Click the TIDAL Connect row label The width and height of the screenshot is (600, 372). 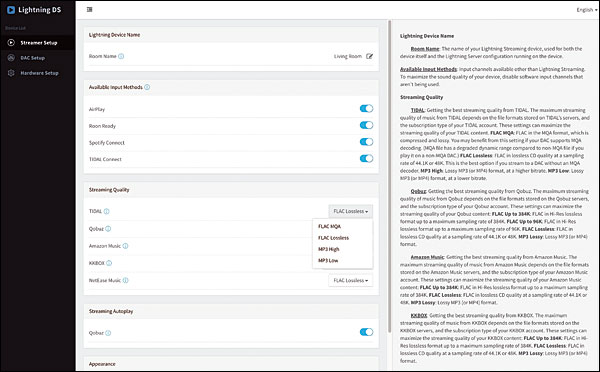coord(105,159)
